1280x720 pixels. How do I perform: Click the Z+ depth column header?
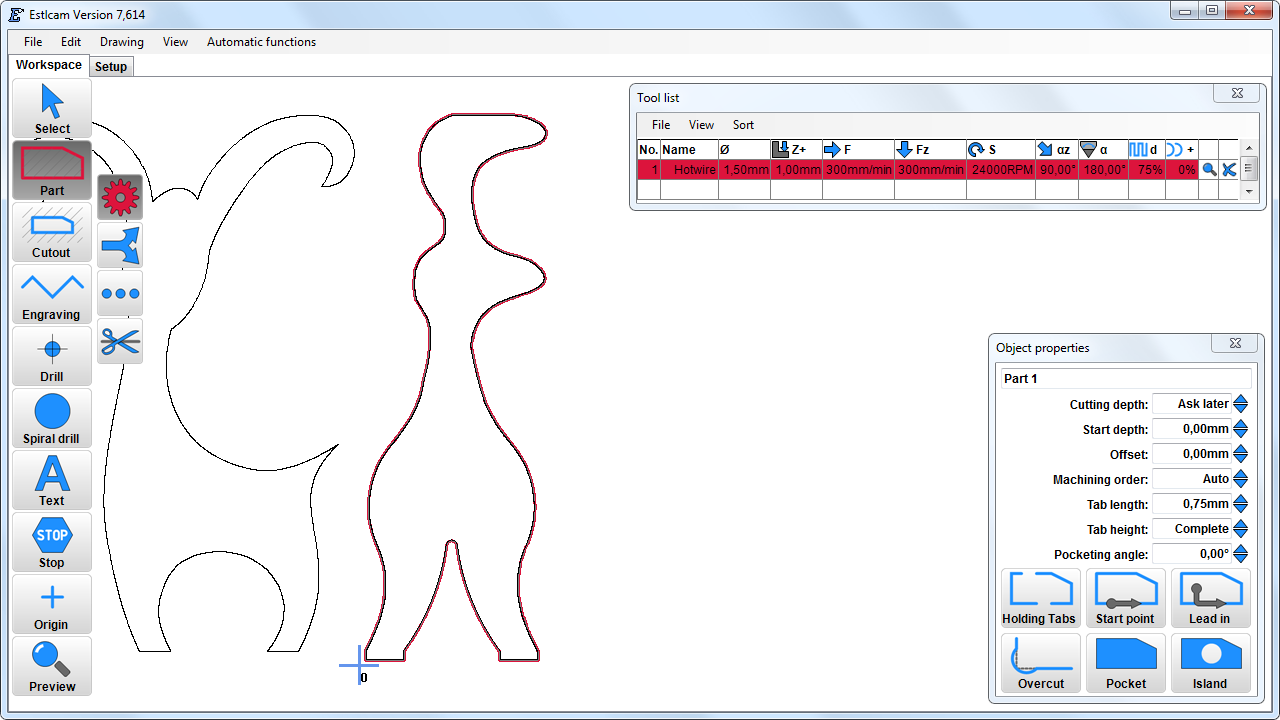796,150
